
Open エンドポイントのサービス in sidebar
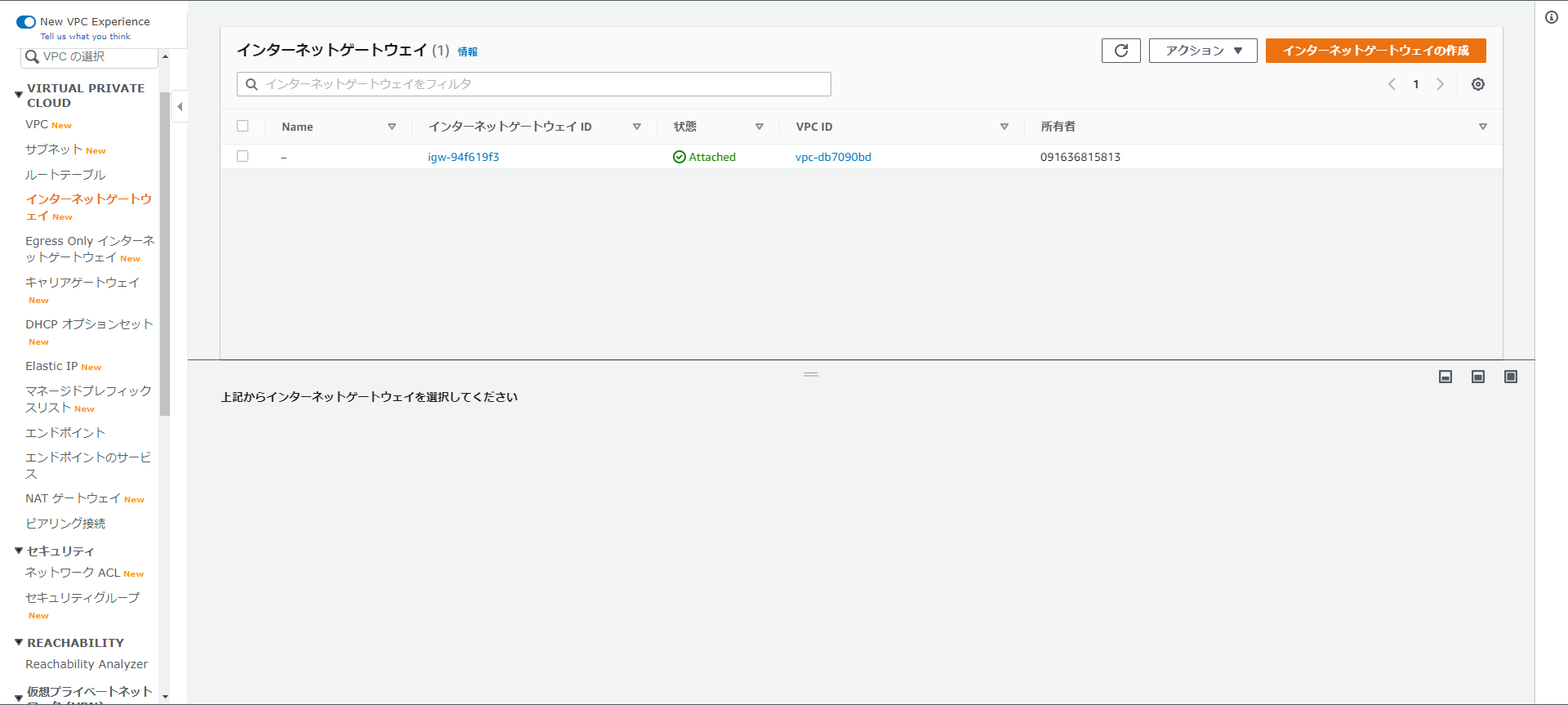(88, 466)
